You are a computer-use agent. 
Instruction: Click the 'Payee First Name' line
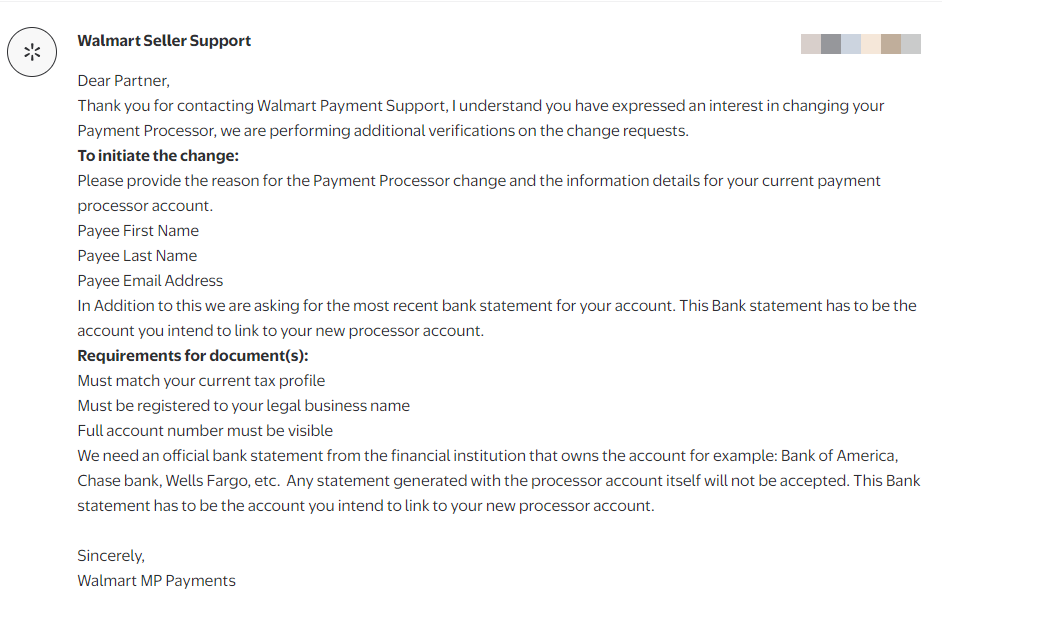pos(138,231)
